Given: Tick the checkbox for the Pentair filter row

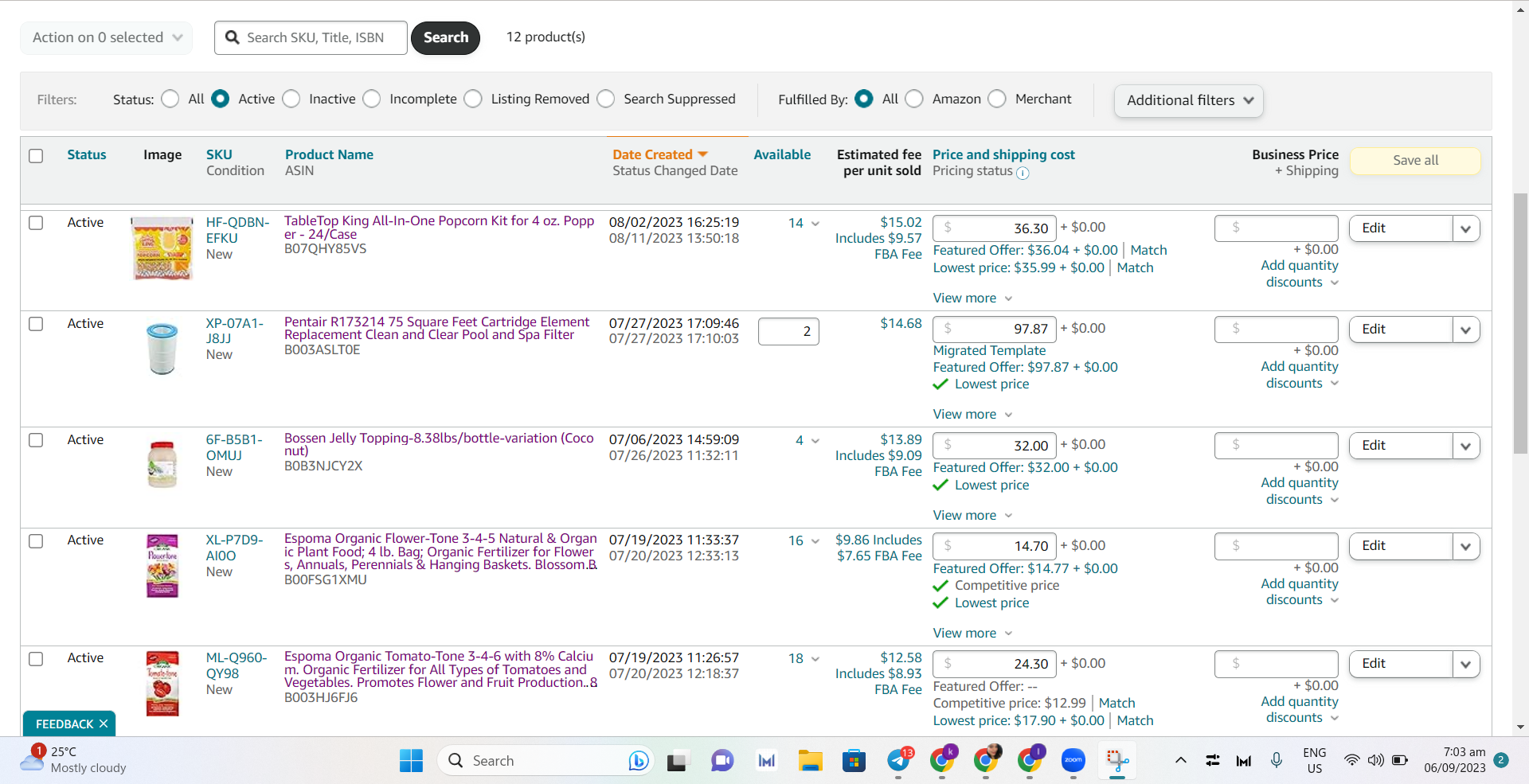Looking at the screenshot, I should click(36, 324).
